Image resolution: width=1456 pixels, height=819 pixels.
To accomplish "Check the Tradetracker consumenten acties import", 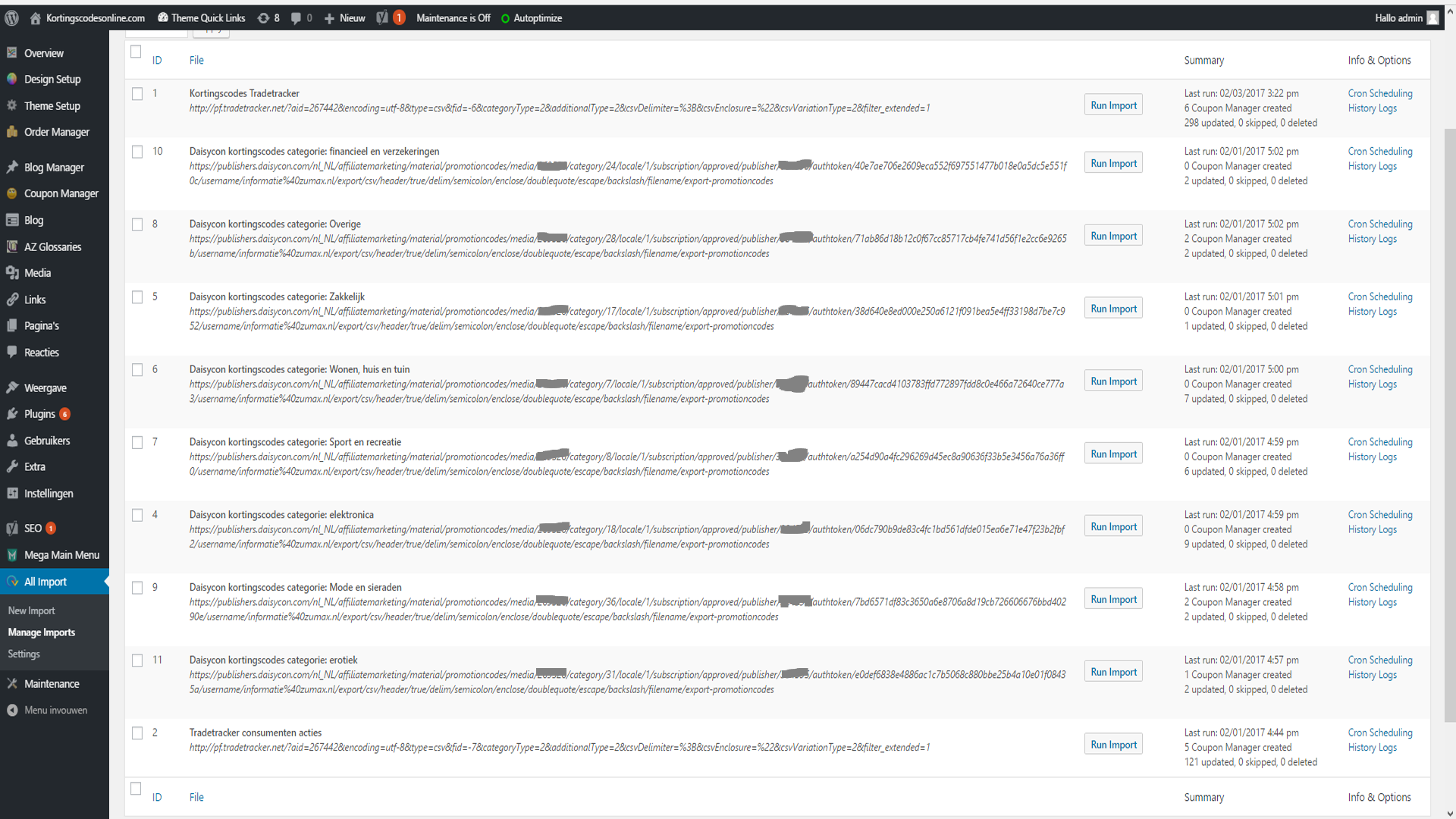I will tap(137, 733).
